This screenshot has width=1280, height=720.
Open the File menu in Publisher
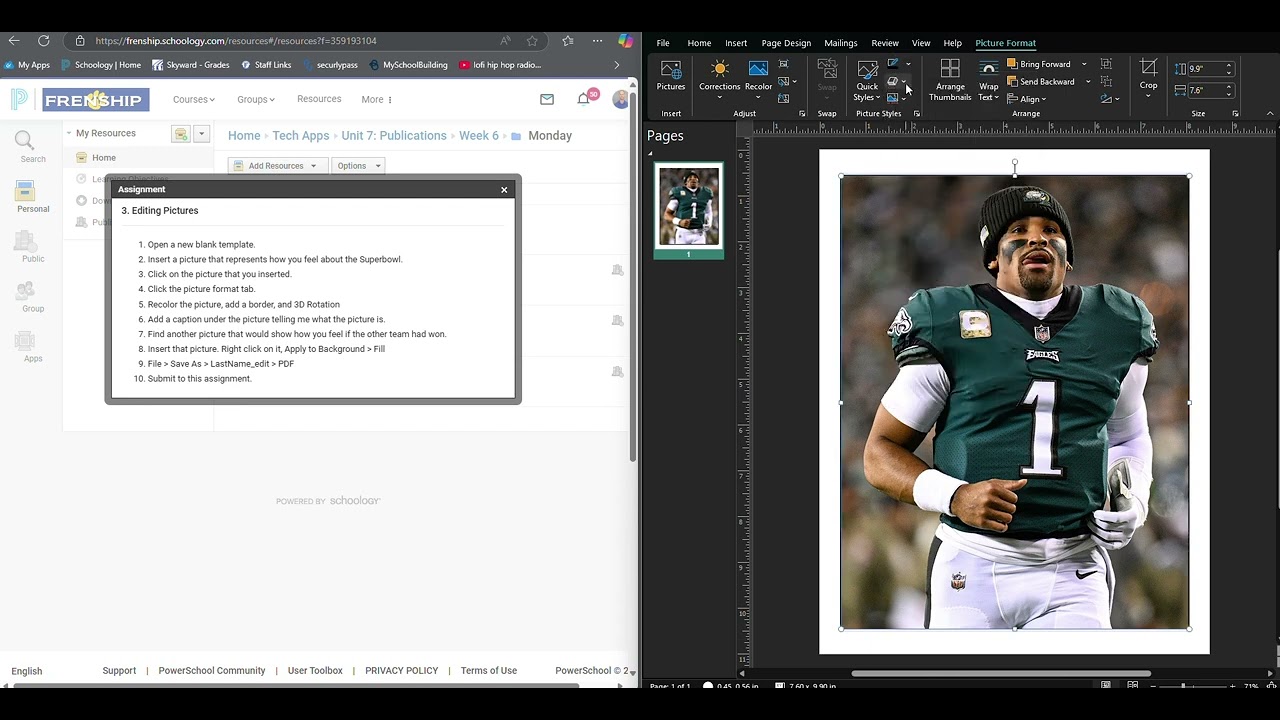[x=663, y=43]
